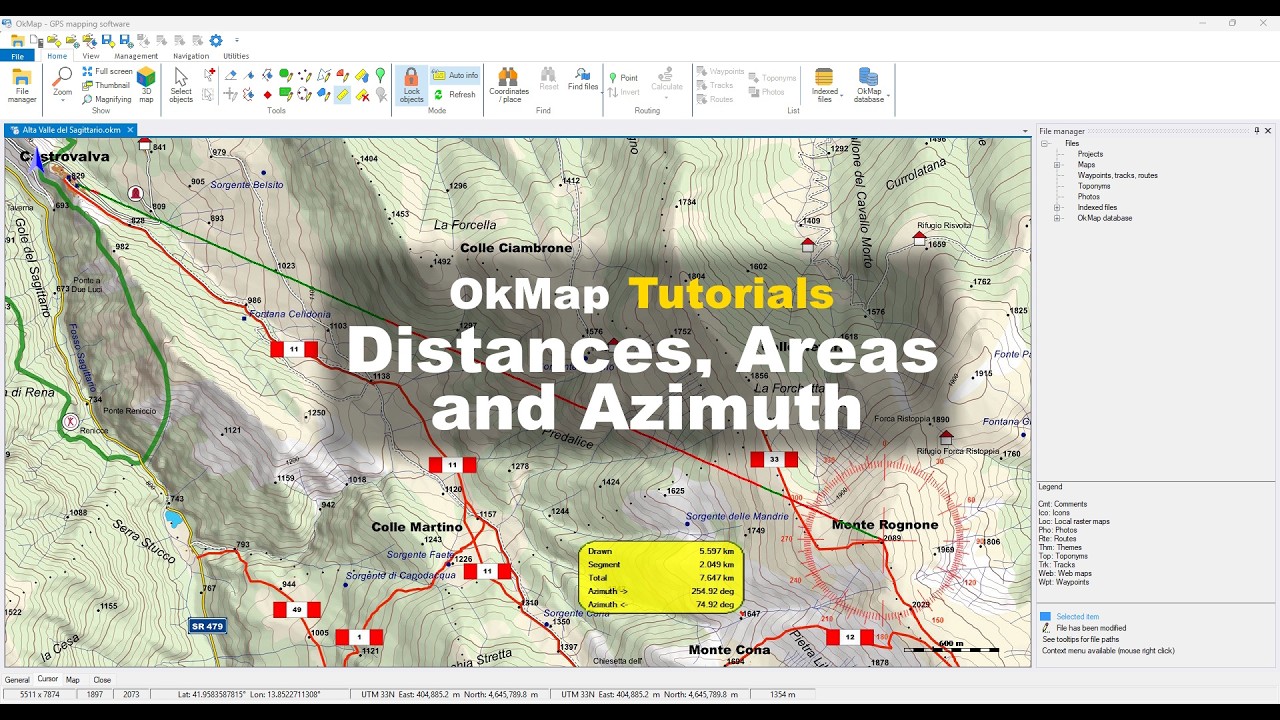Switch to the Management ribbon tab

(x=136, y=56)
